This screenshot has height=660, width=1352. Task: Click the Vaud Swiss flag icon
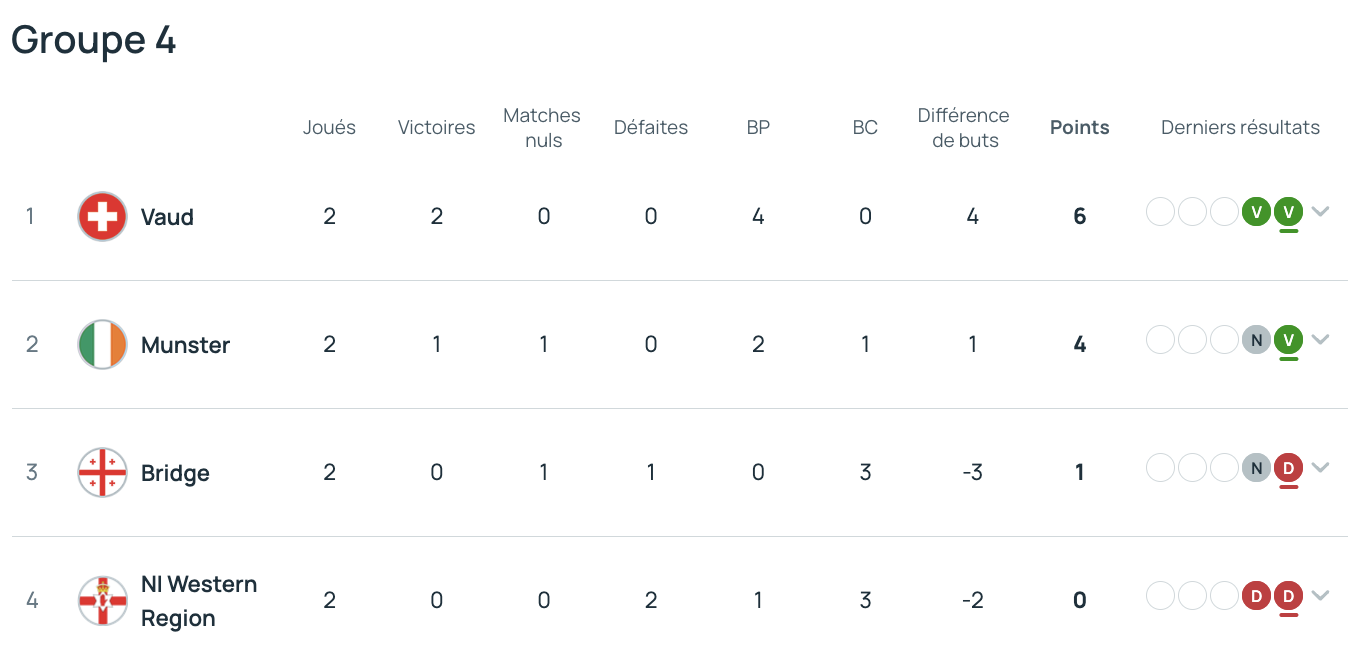point(102,216)
